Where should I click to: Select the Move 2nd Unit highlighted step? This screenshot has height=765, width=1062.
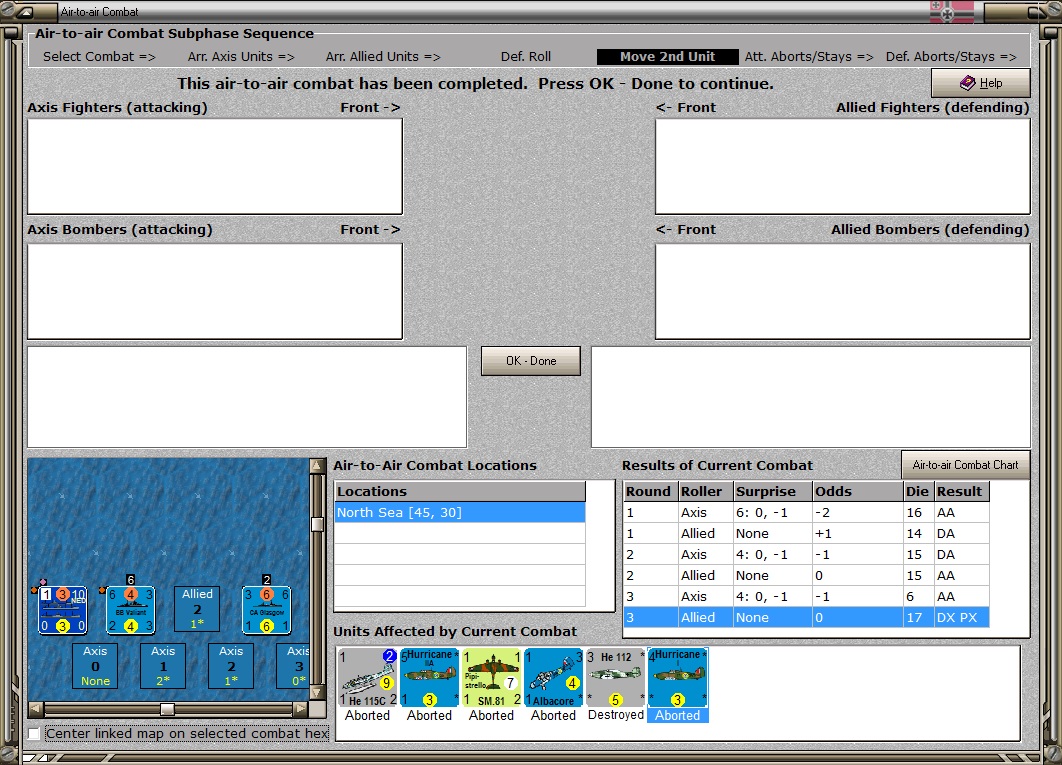pyautogui.click(x=667, y=57)
